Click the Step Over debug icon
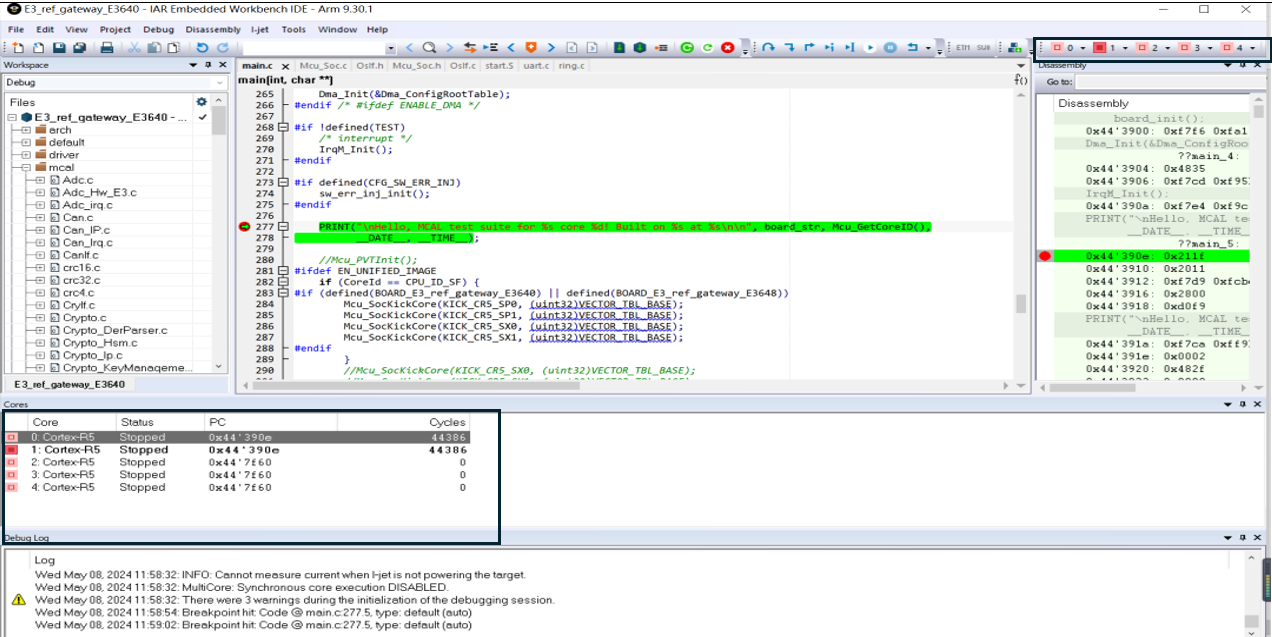1272x637 pixels. point(769,48)
